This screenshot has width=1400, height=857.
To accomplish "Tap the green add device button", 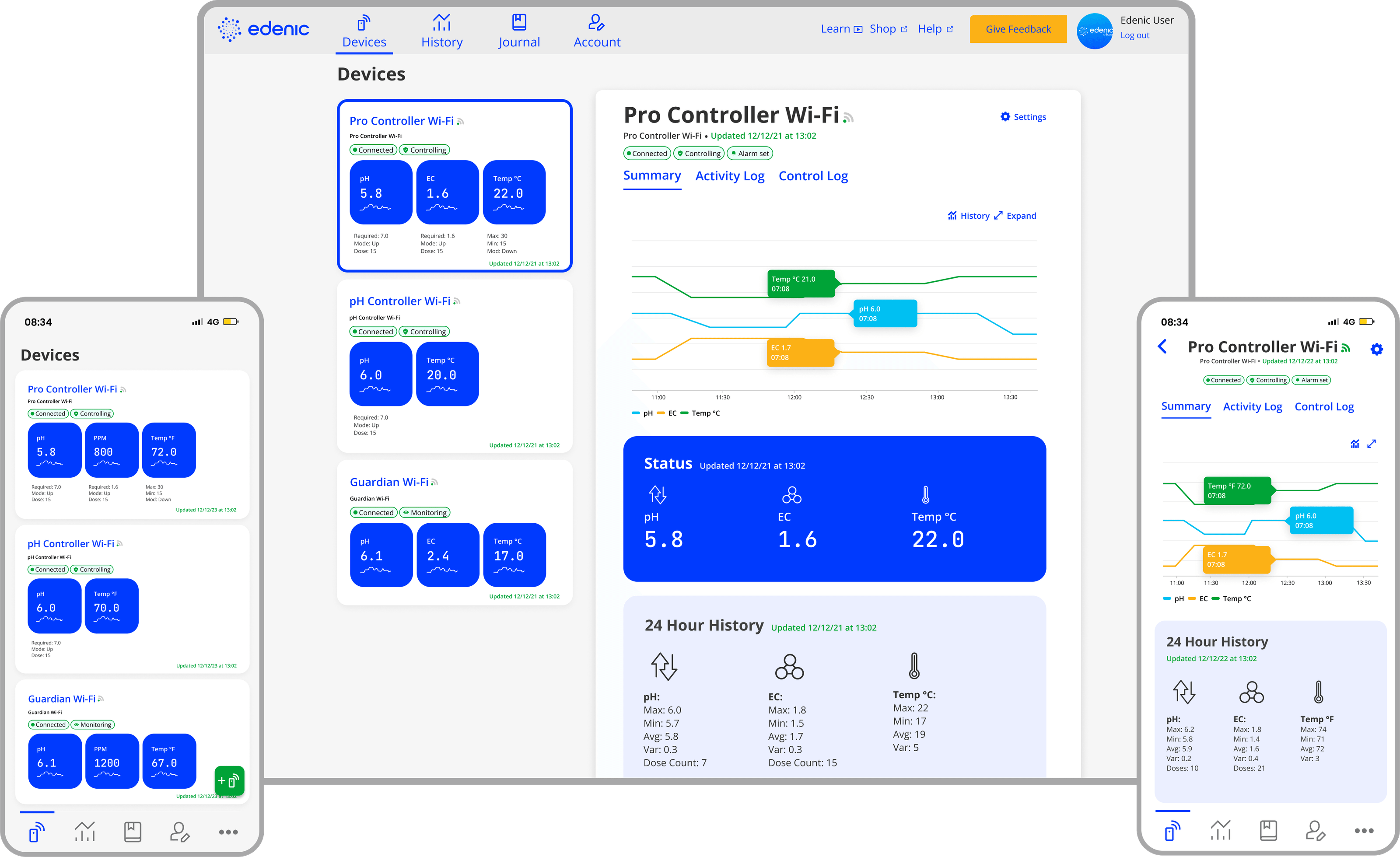I will [230, 781].
